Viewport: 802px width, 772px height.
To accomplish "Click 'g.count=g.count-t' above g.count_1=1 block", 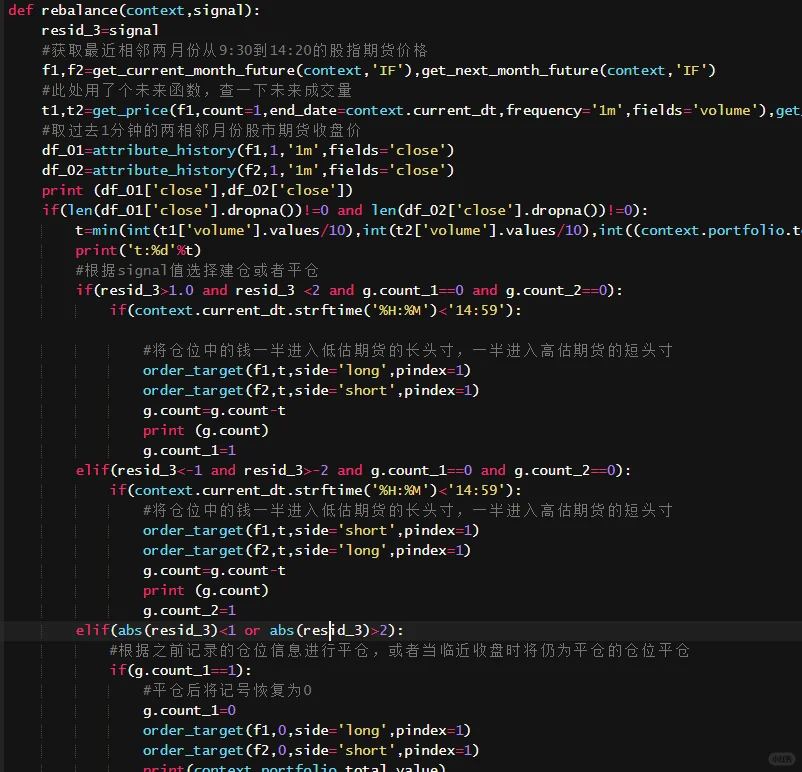I will click(x=214, y=410).
